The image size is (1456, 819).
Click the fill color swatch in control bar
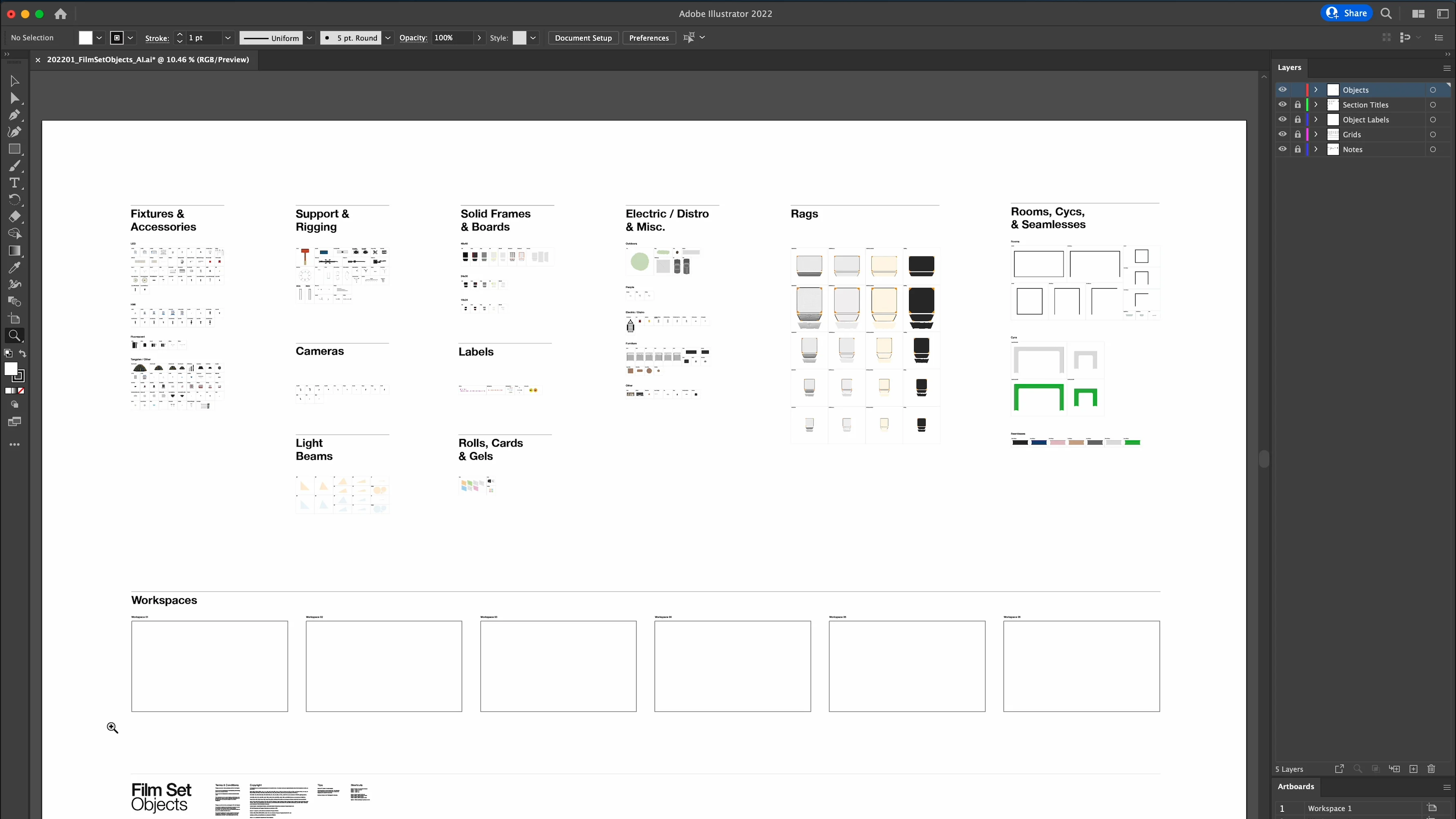pyautogui.click(x=85, y=38)
